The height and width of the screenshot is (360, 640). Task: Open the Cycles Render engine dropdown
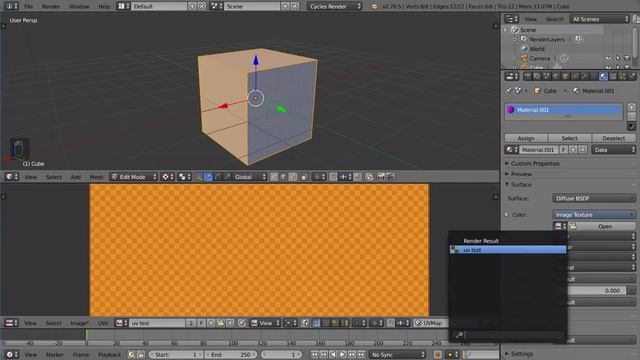coord(335,6)
